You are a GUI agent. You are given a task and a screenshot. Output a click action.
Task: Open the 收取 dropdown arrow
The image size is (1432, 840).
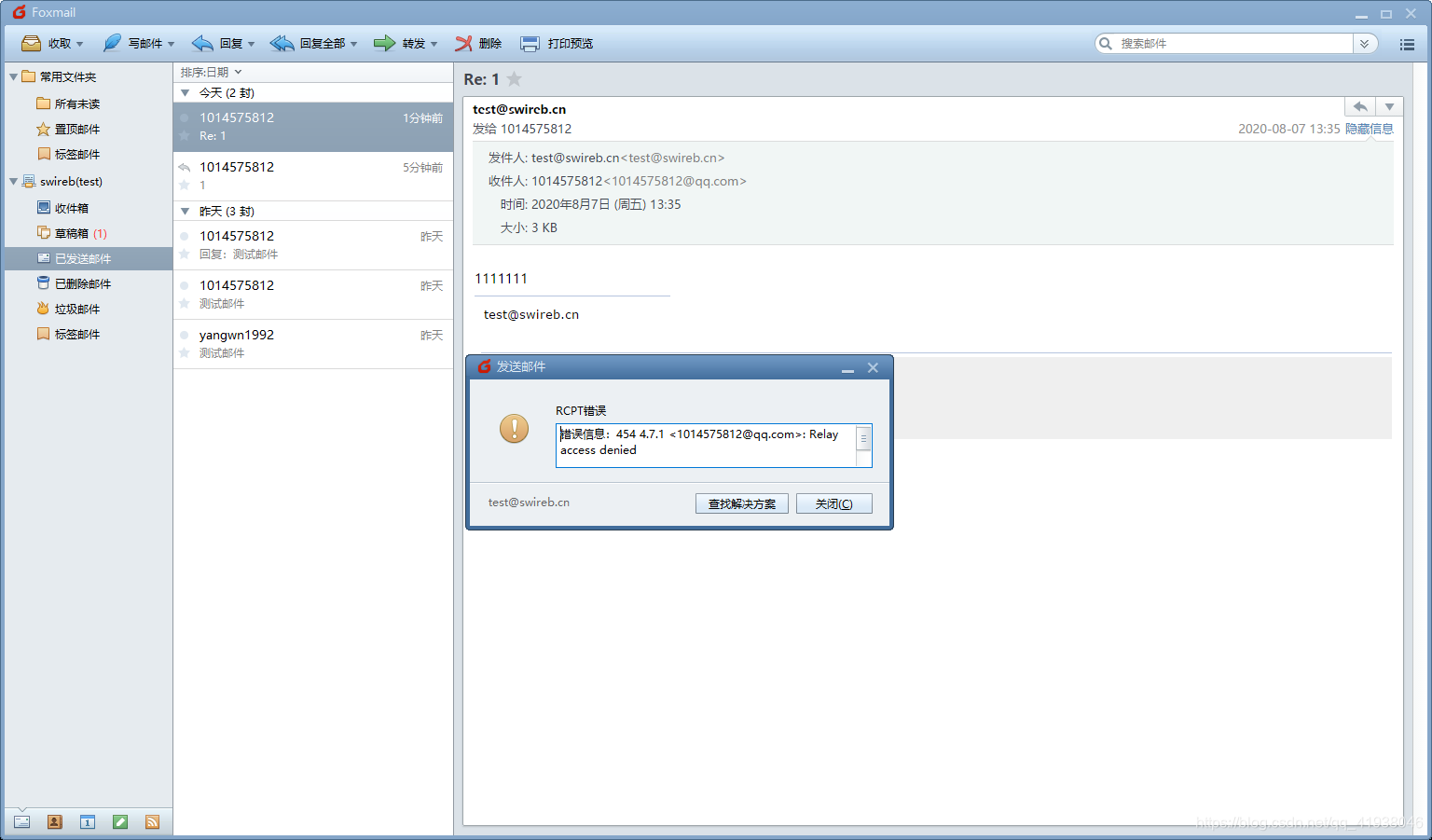coord(80,44)
